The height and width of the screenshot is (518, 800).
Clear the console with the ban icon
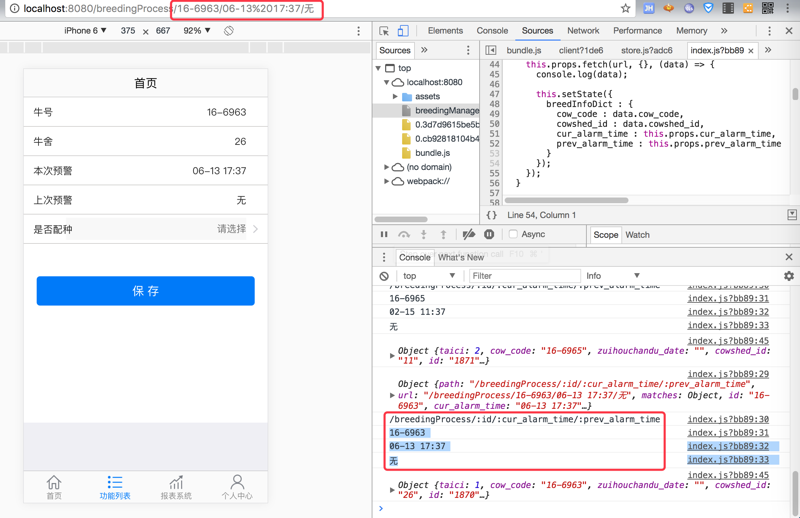click(x=384, y=276)
